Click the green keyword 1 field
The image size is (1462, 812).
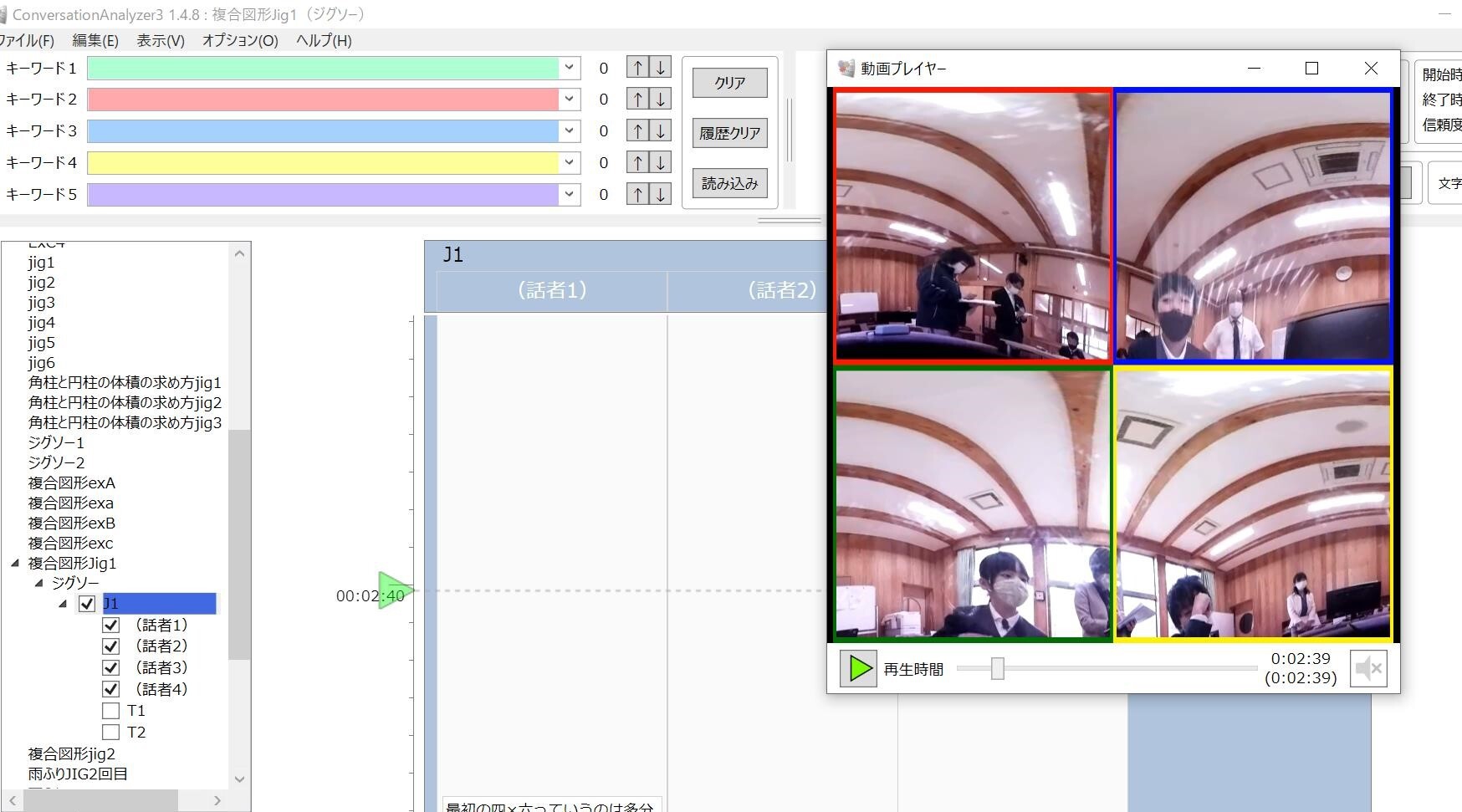click(323, 68)
